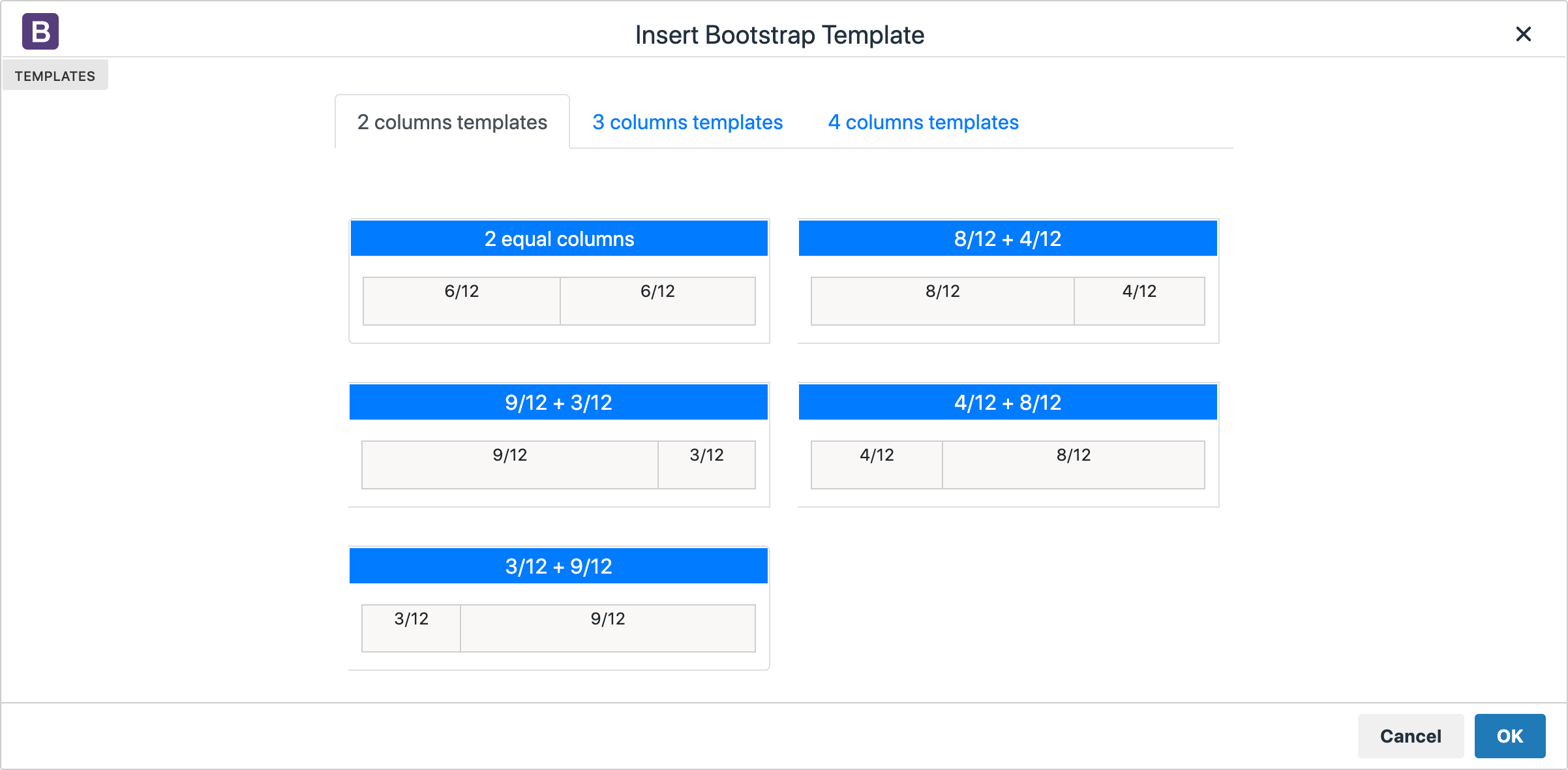Click the left 6/12 cell in equal columns
The height and width of the screenshot is (770, 1568).
(x=462, y=301)
